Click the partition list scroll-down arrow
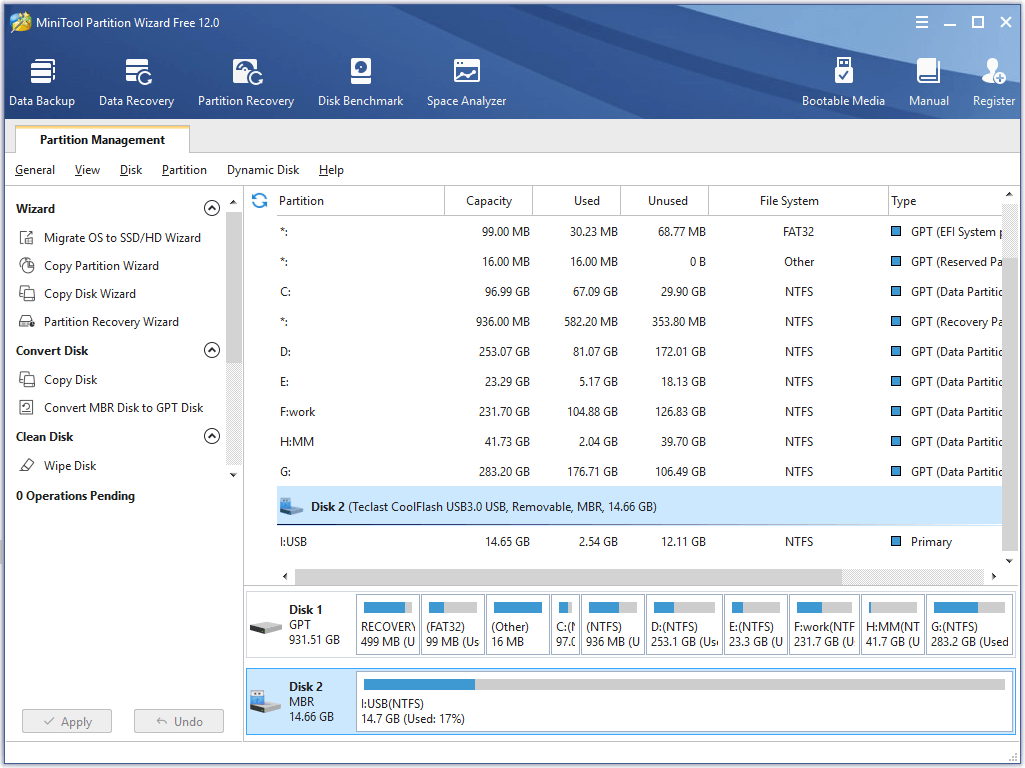The height and width of the screenshot is (768, 1025). point(1009,561)
